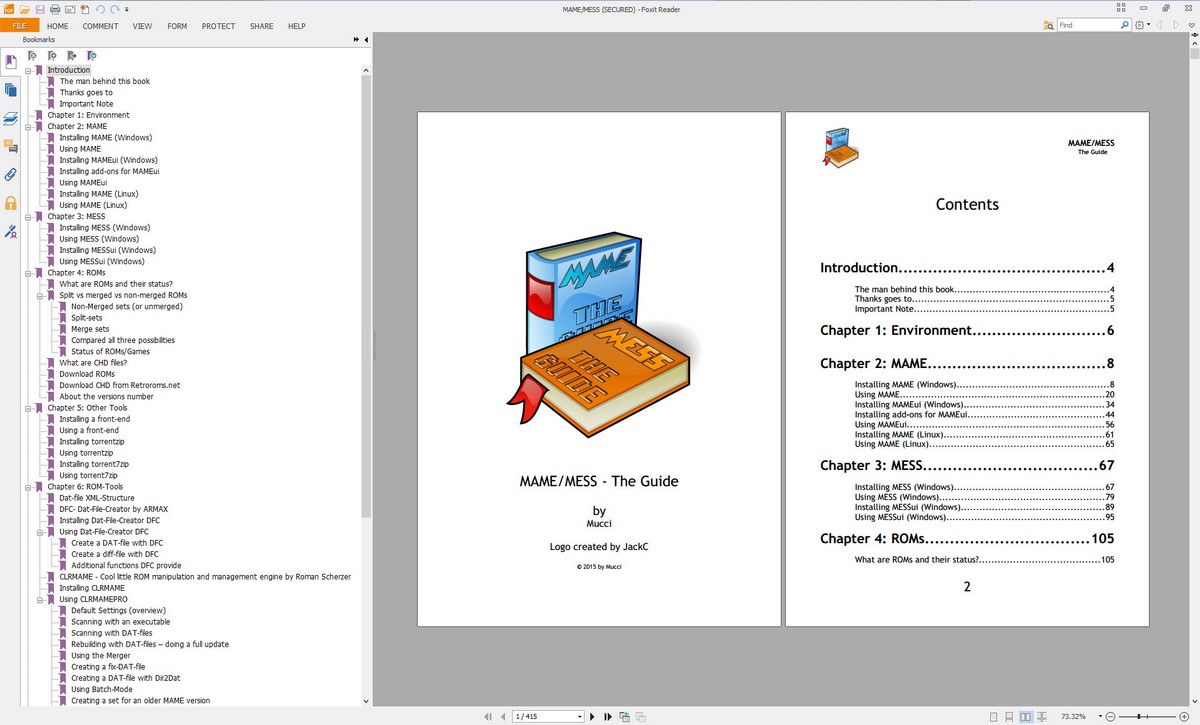The height and width of the screenshot is (725, 1200).
Task: Switch to single page view mode
Action: (993, 716)
